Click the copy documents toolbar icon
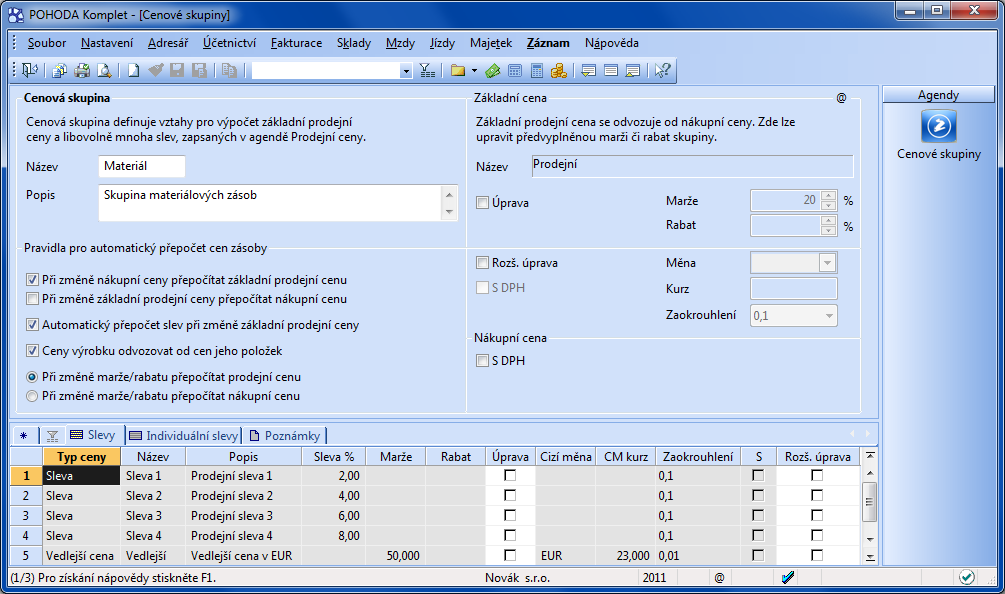 point(59,70)
